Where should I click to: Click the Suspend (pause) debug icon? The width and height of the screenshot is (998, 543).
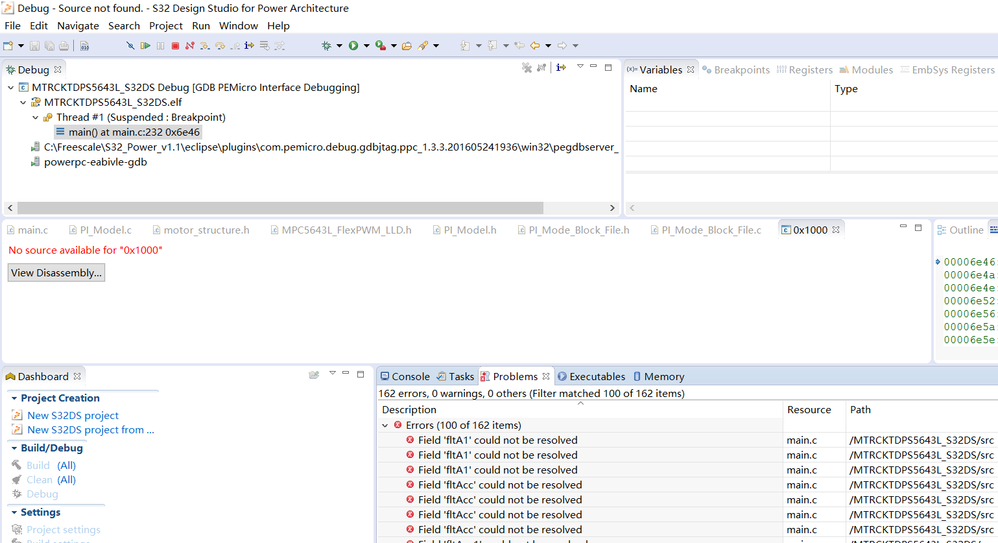point(160,46)
